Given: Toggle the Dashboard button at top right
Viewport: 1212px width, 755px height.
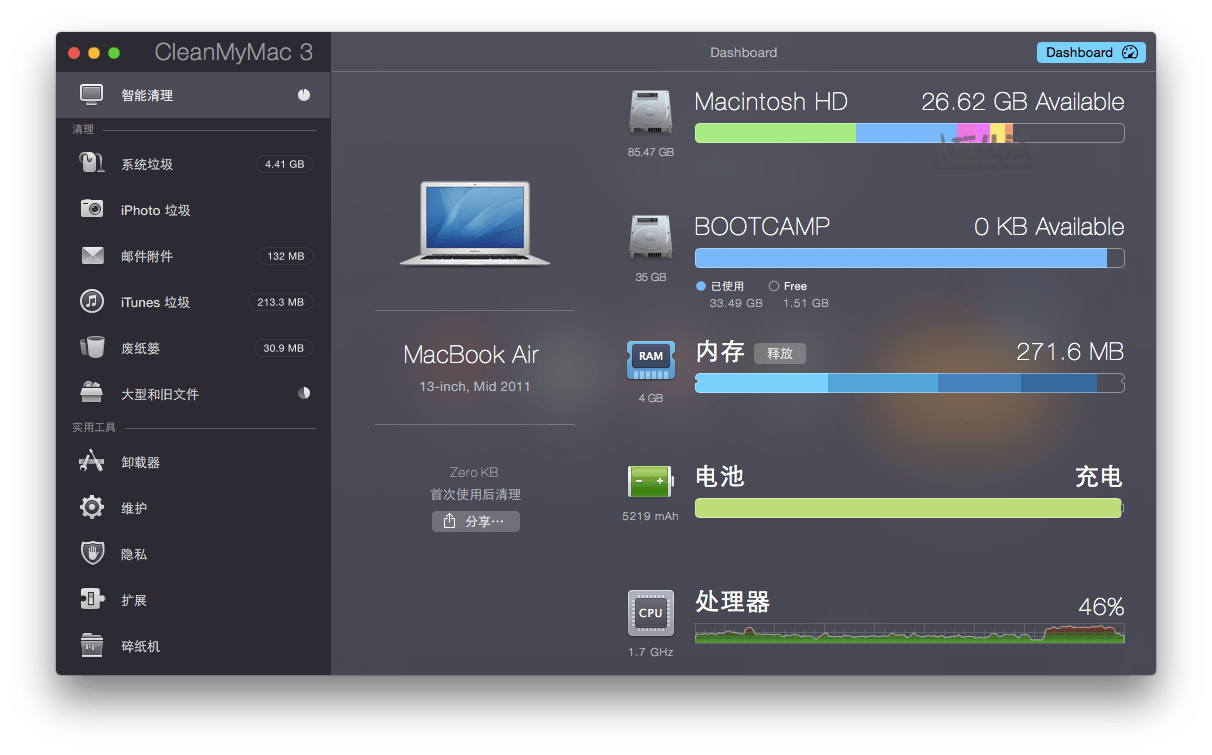Looking at the screenshot, I should pyautogui.click(x=1090, y=53).
